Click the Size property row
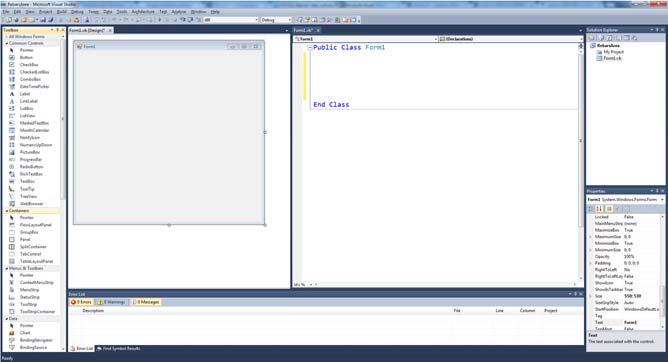The image size is (668, 362). pos(625,296)
